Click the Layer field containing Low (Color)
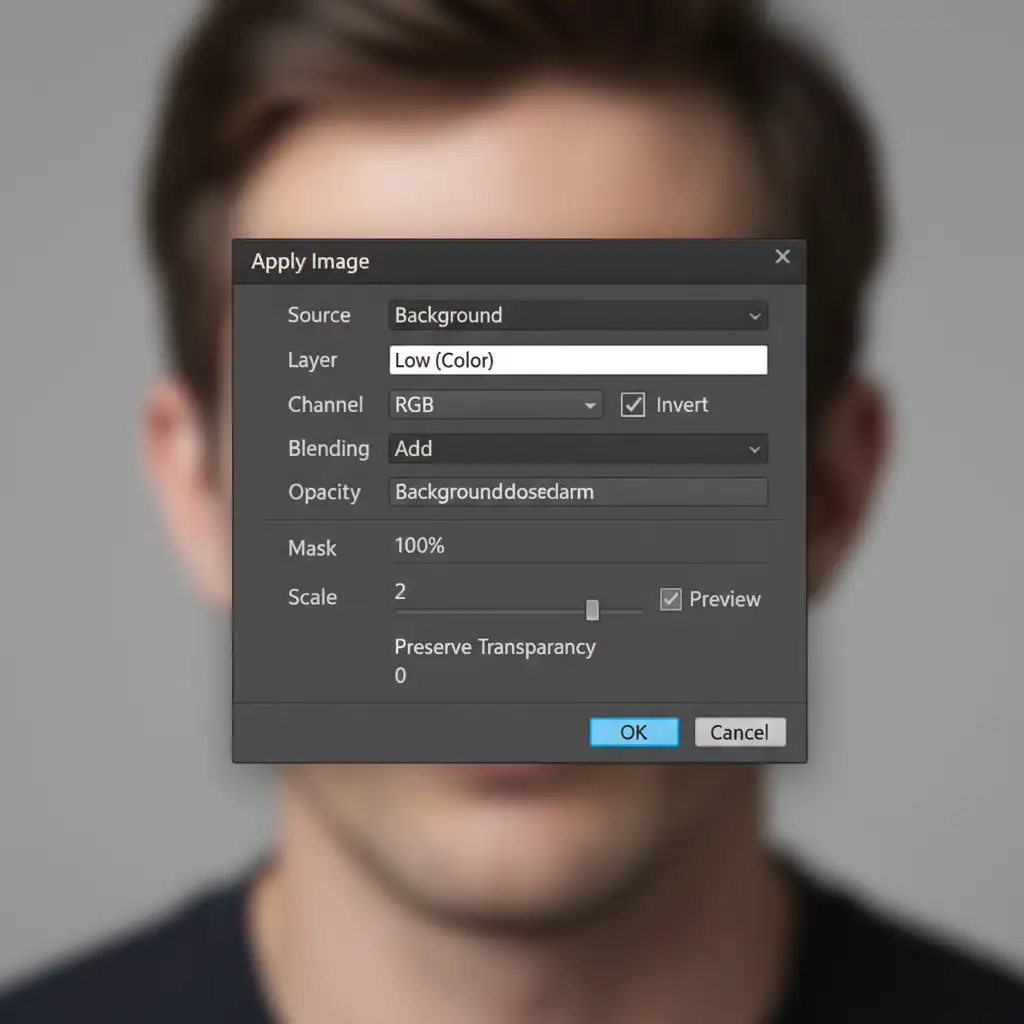 (x=577, y=360)
